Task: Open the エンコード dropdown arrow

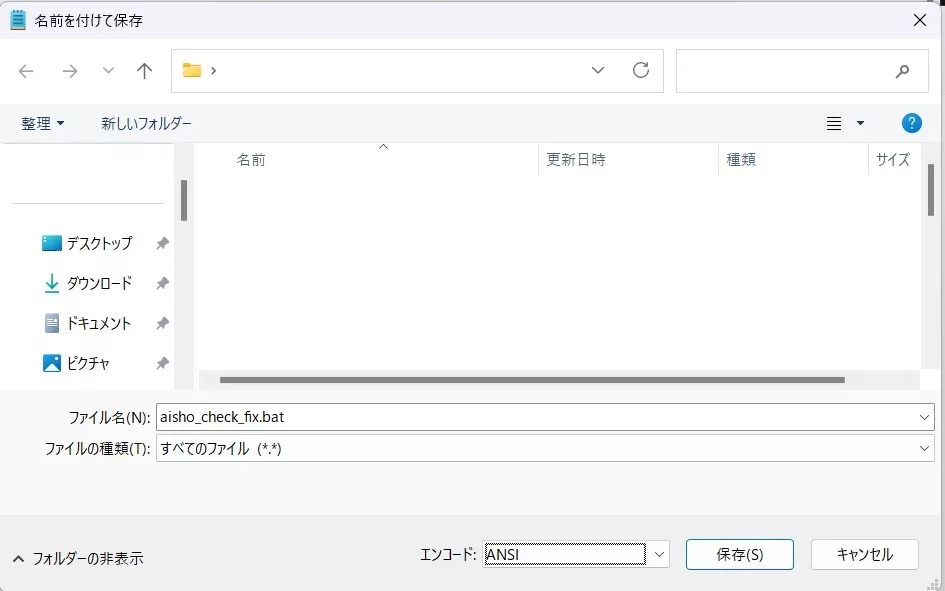Action: click(659, 554)
